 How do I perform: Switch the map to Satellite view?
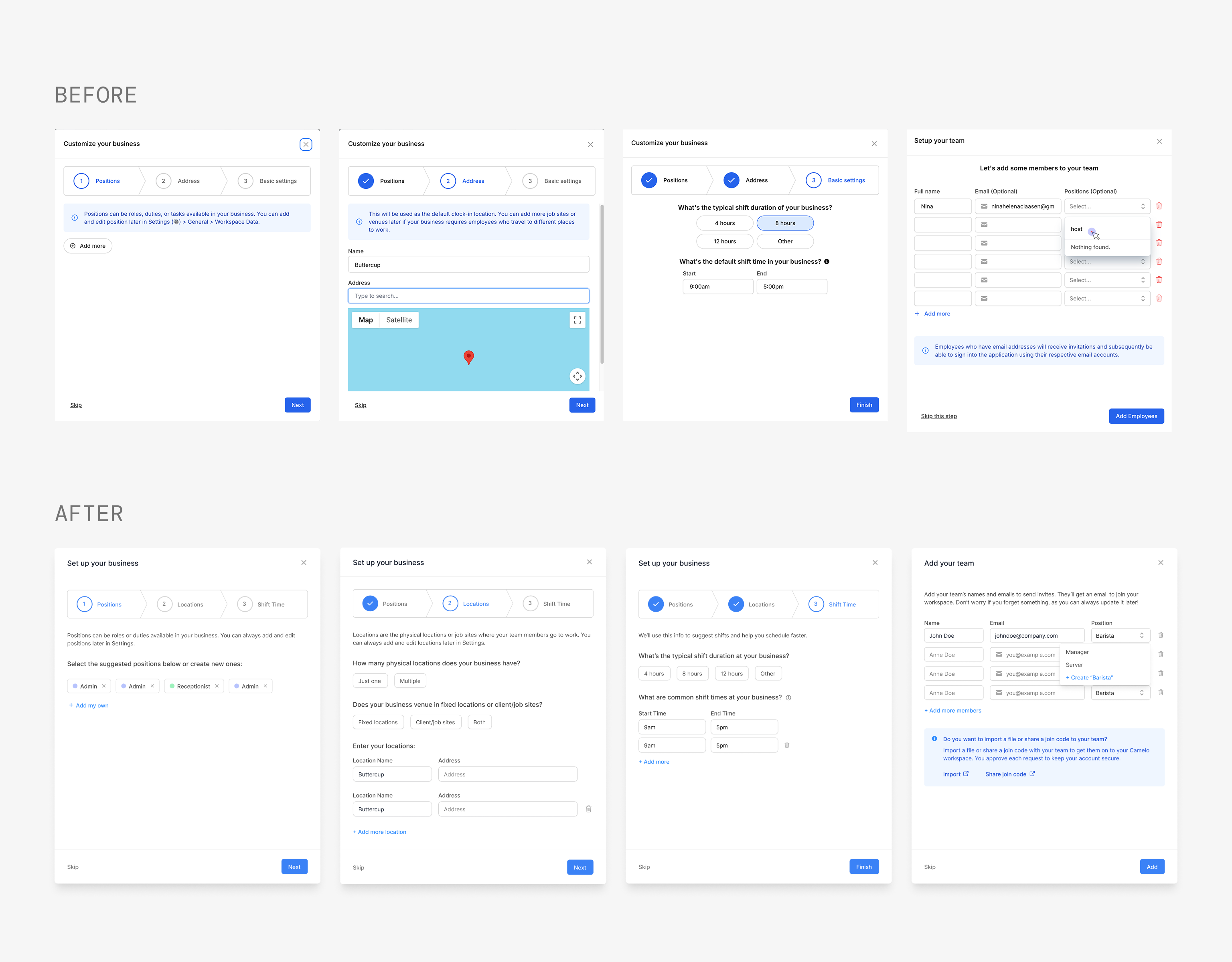(399, 320)
